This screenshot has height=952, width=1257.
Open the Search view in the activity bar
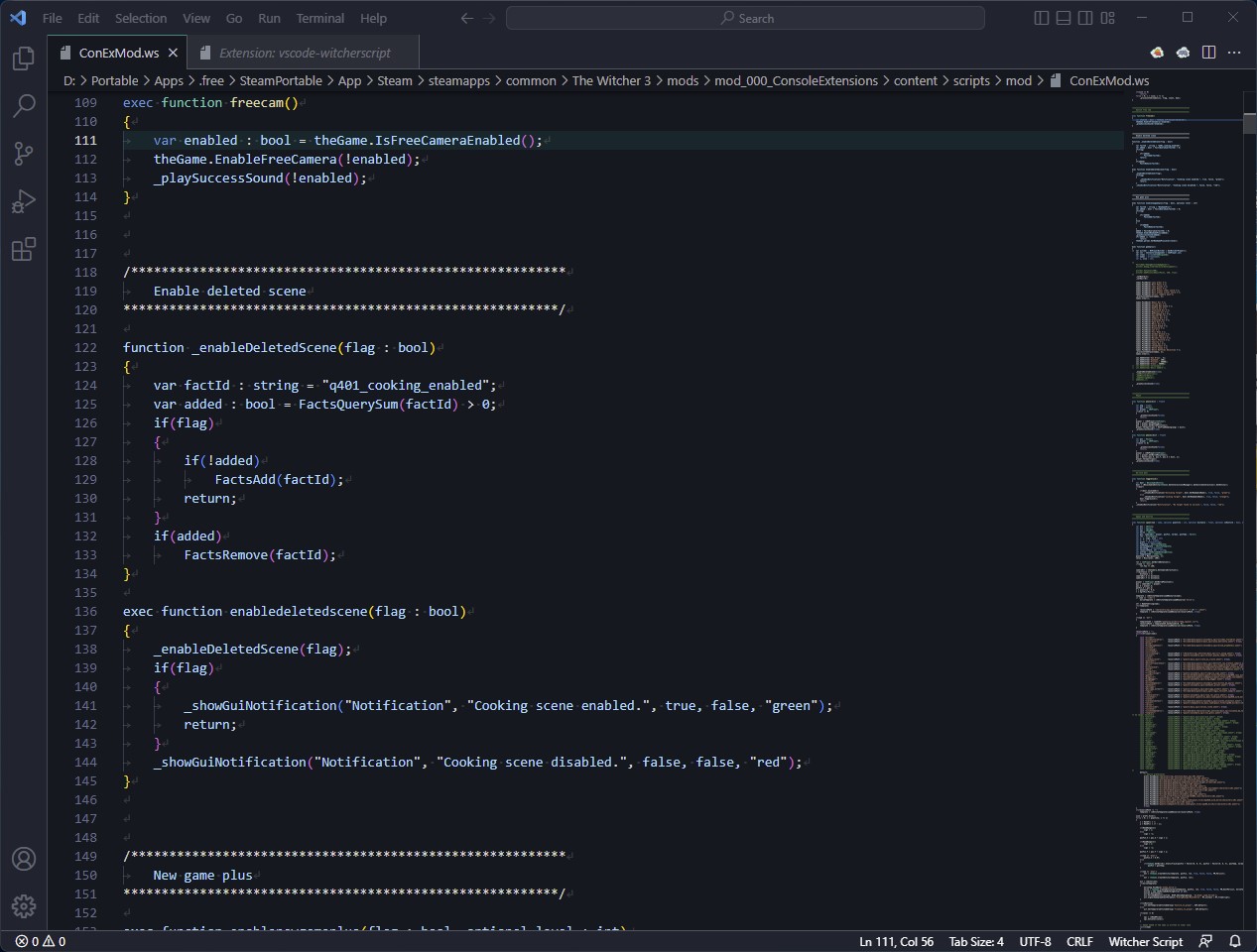(23, 105)
